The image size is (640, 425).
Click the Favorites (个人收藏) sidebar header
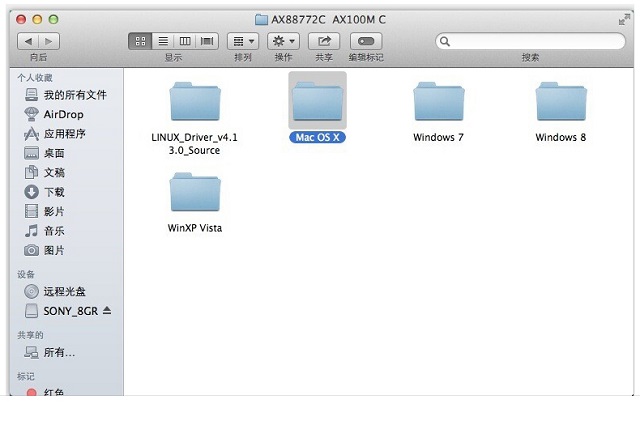tap(35, 78)
